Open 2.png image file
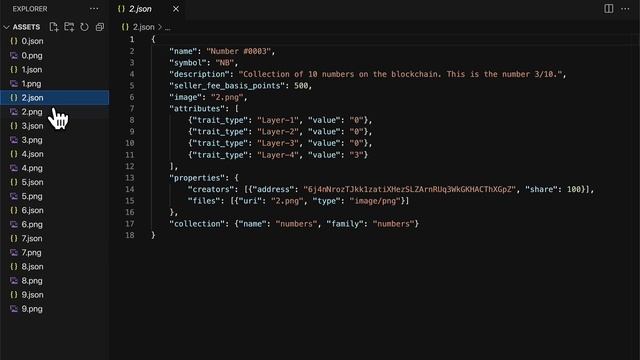The image size is (640, 360). (x=55, y=112)
